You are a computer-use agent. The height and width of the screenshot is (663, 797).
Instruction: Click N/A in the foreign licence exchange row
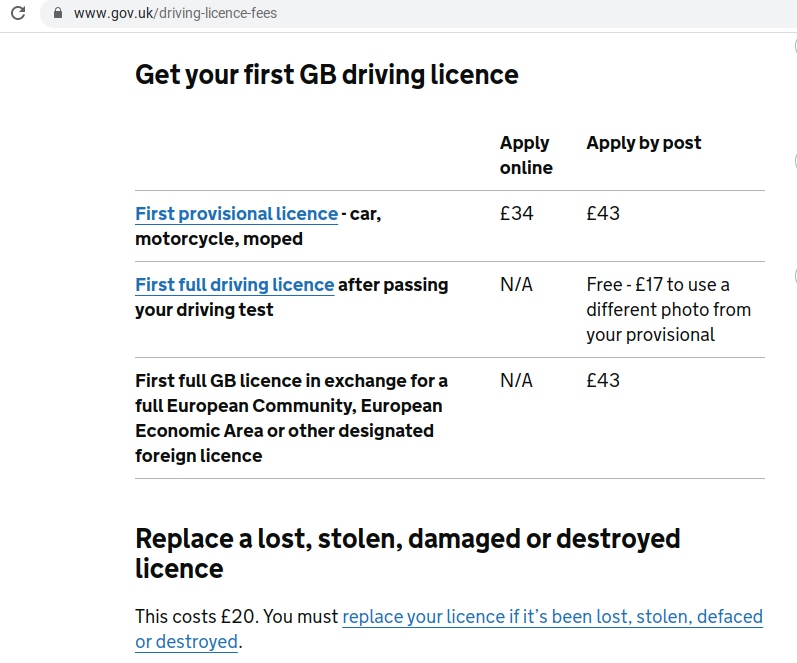point(516,381)
